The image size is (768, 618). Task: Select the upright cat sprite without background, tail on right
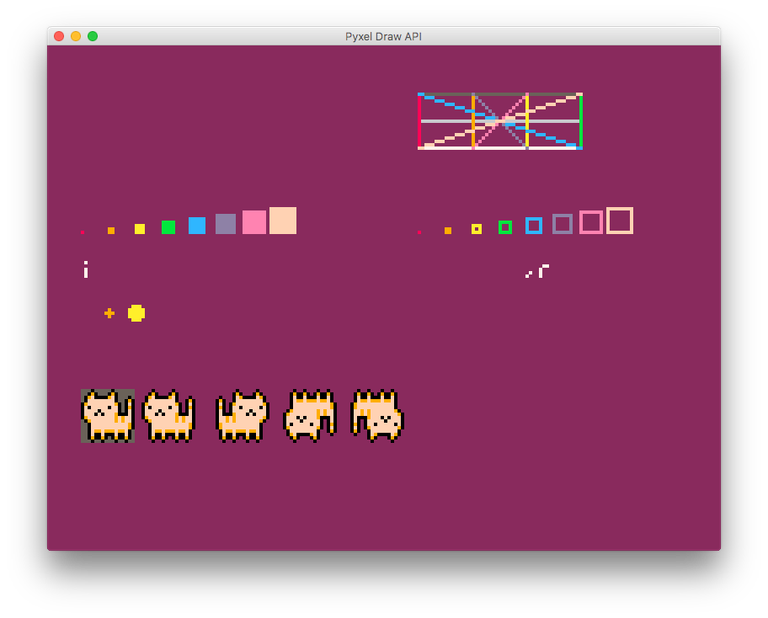(168, 416)
